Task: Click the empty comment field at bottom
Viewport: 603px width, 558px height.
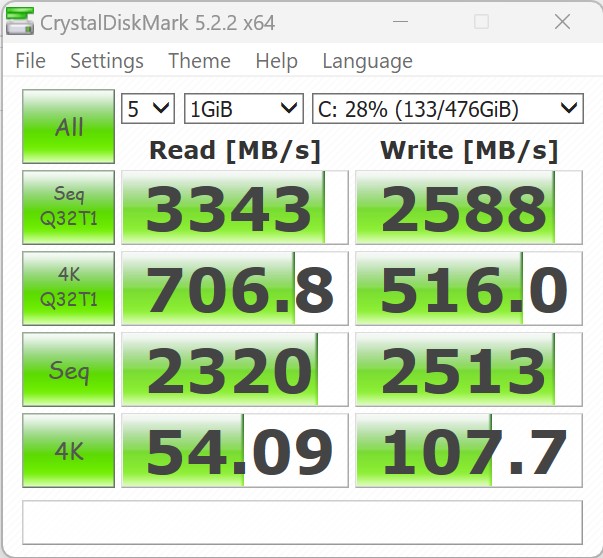Action: point(302,522)
